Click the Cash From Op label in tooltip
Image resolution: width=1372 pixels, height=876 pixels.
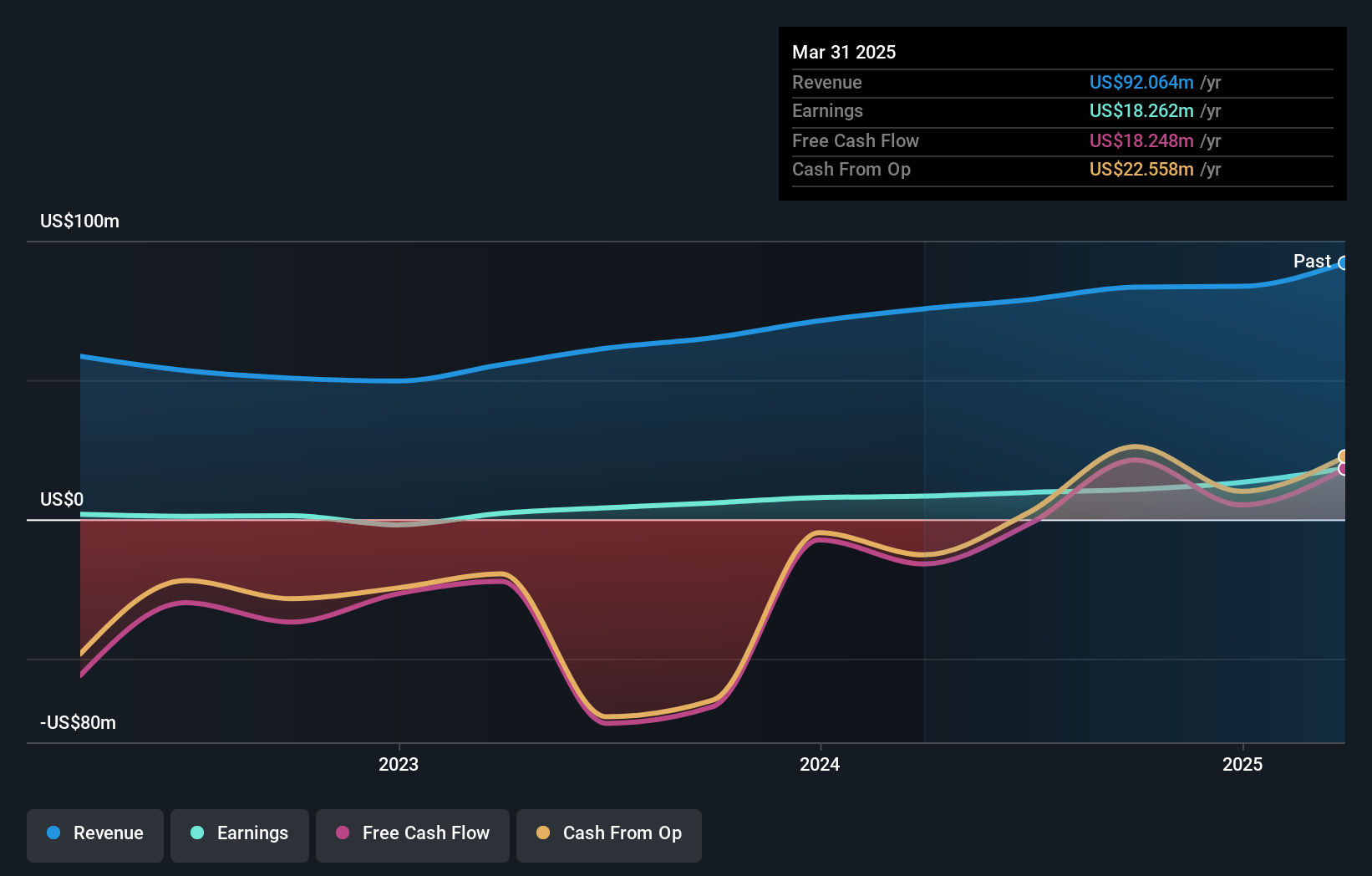(x=851, y=170)
